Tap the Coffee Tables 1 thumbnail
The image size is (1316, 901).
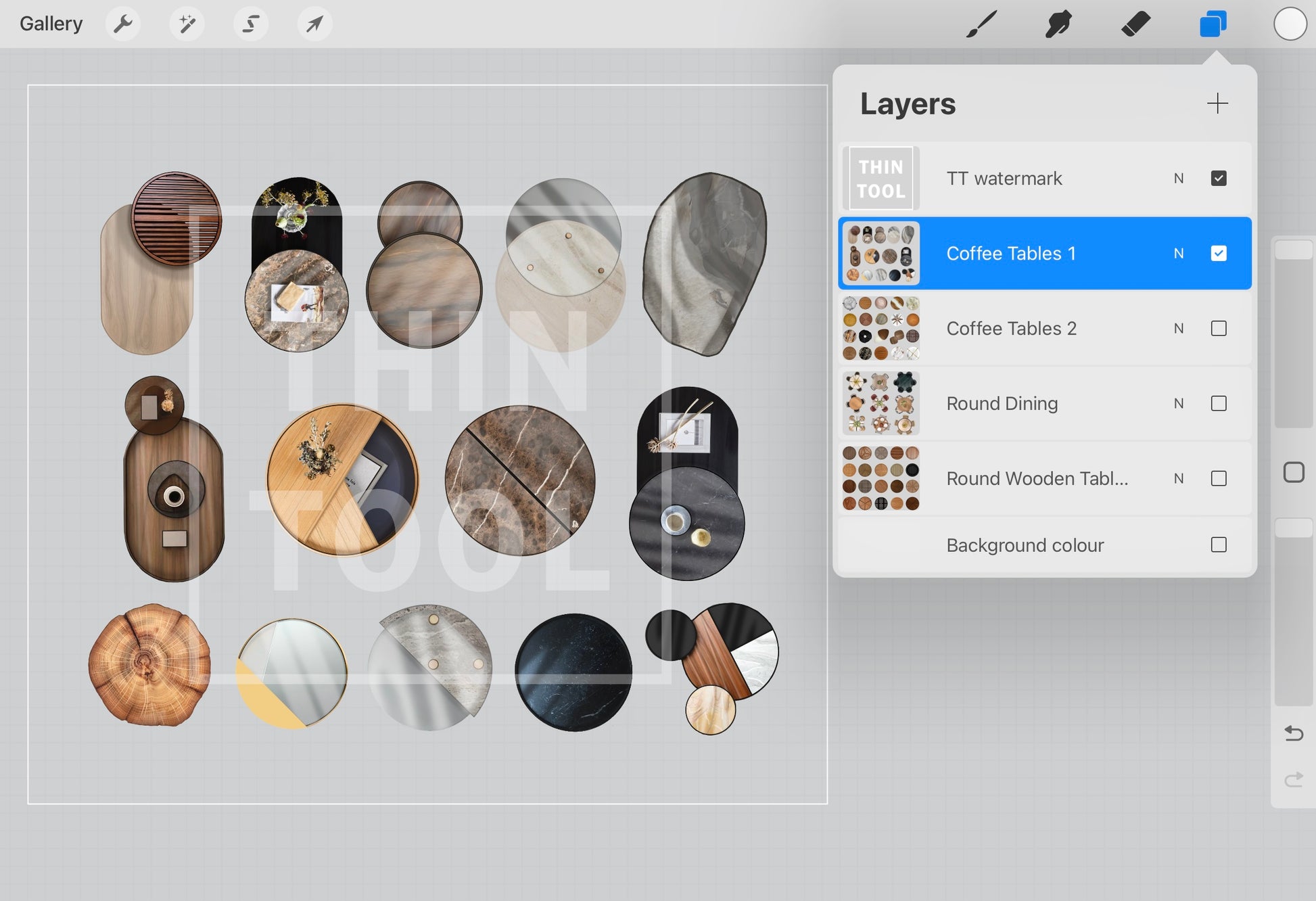click(881, 254)
